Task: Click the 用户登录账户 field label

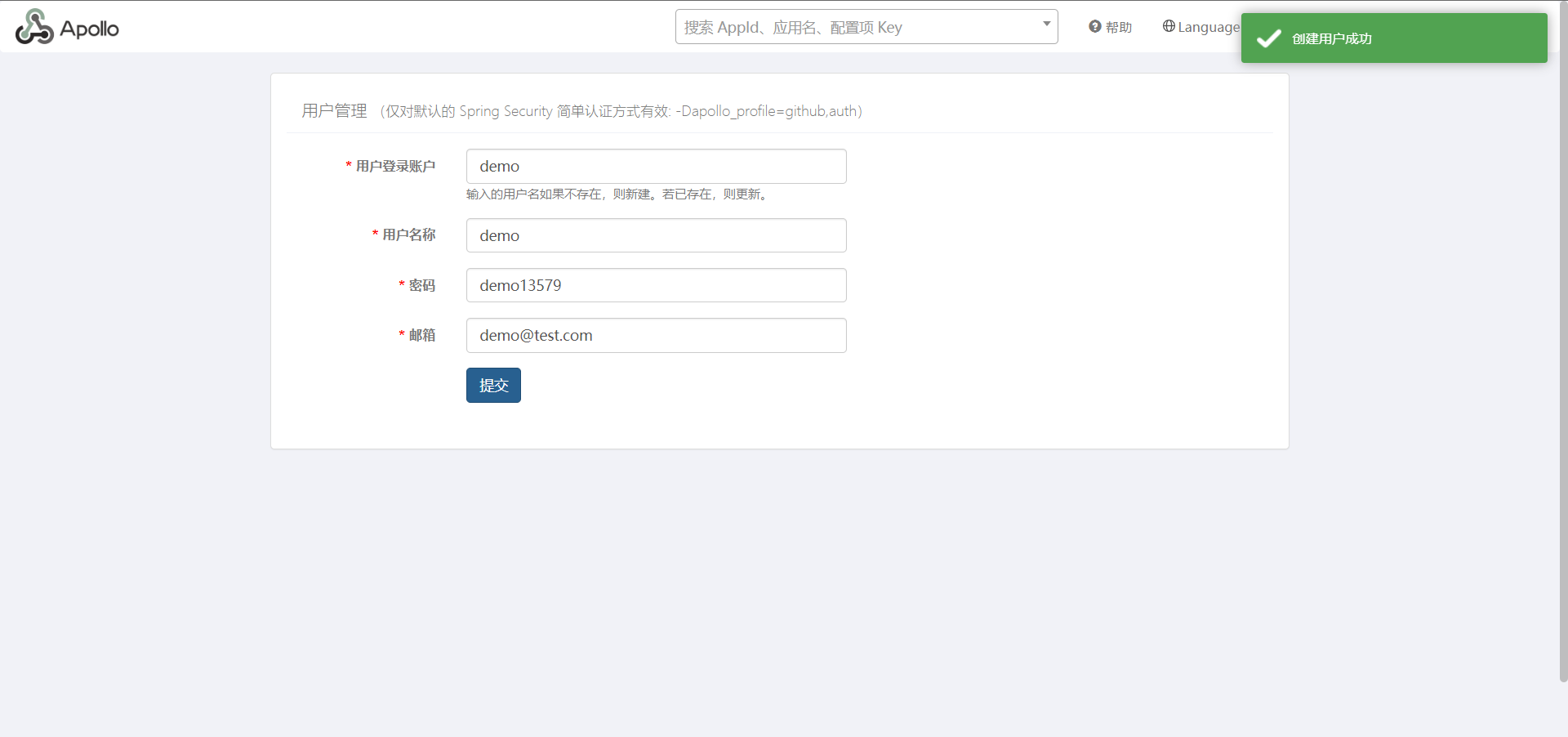Action: 395,167
